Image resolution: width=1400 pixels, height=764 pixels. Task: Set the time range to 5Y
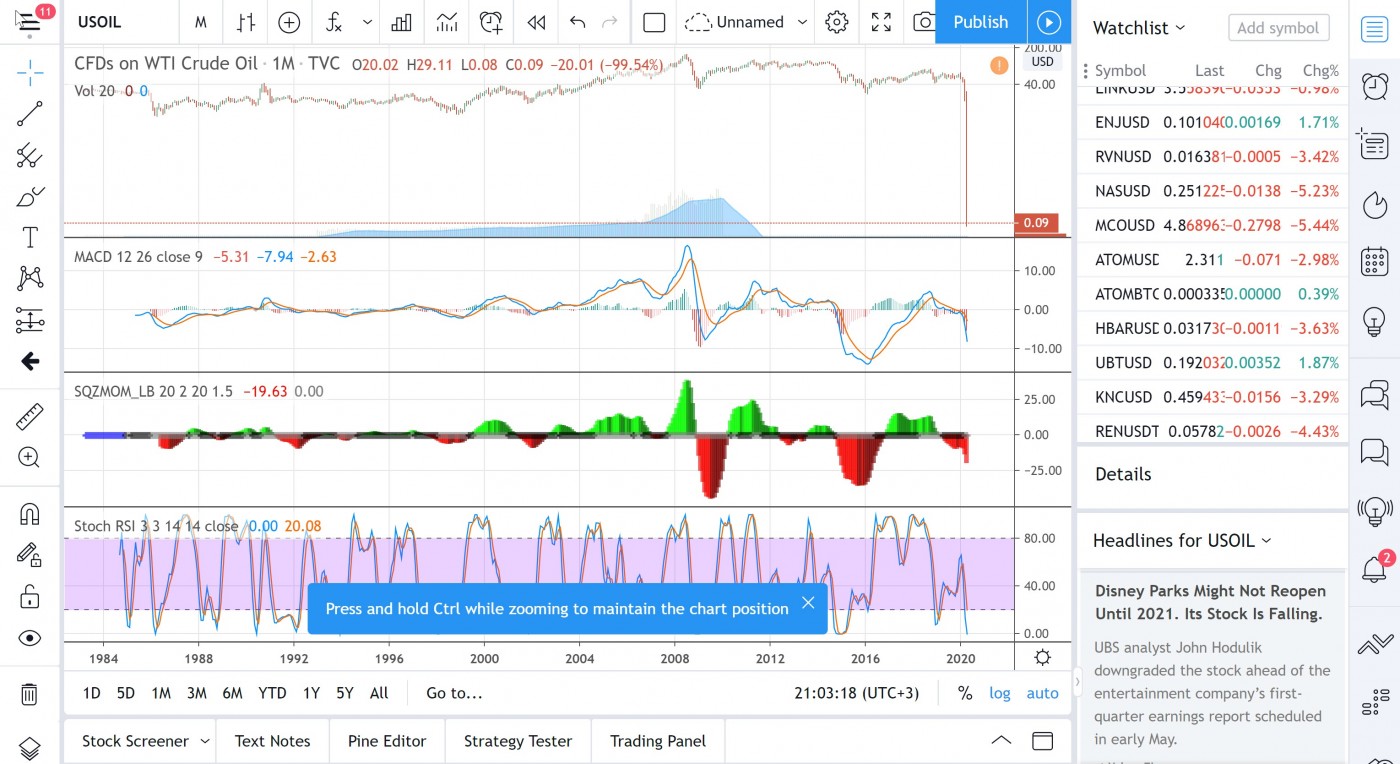pyautogui.click(x=344, y=693)
